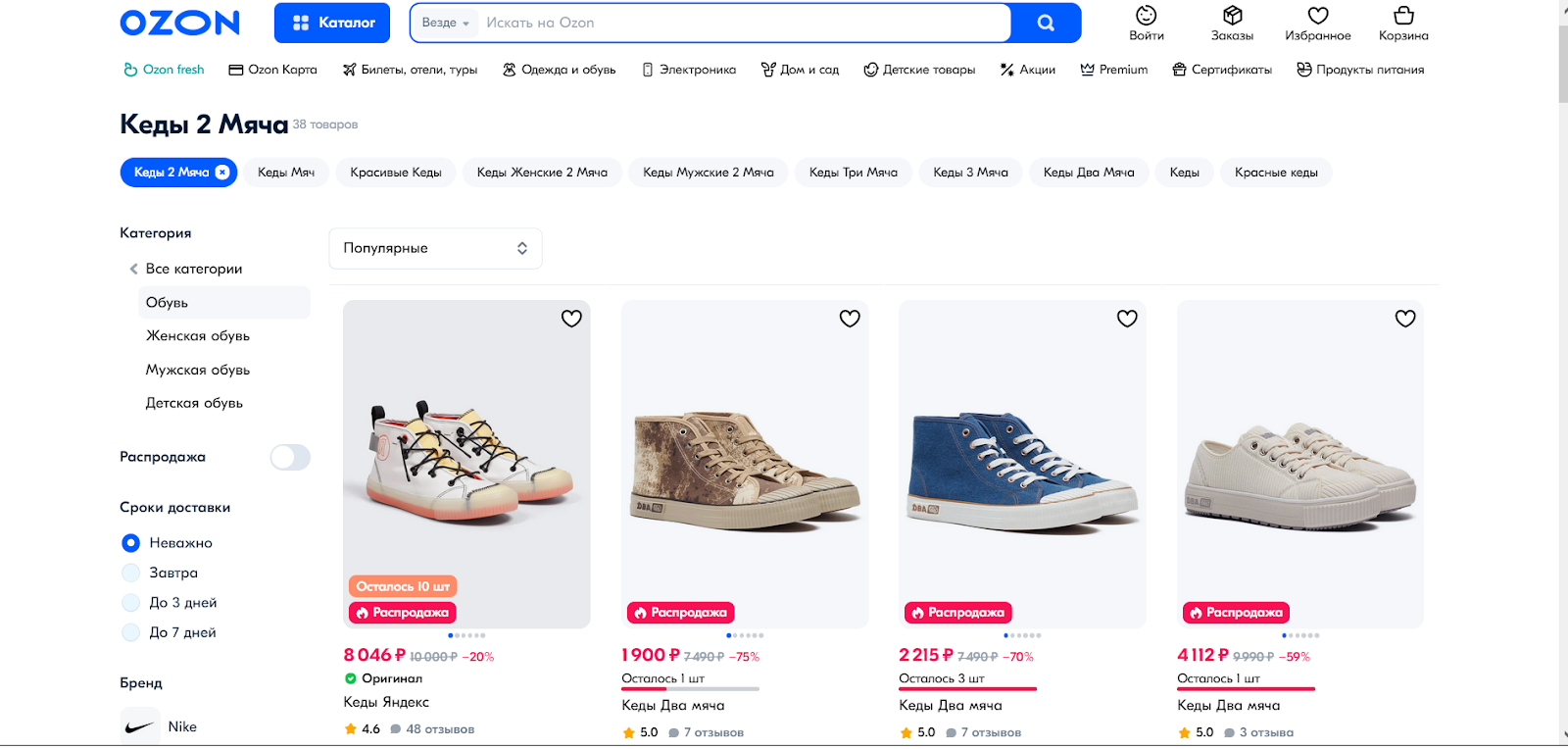Select the Кеды 3 Мяча chip
The height and width of the screenshot is (749, 1568).
point(970,173)
